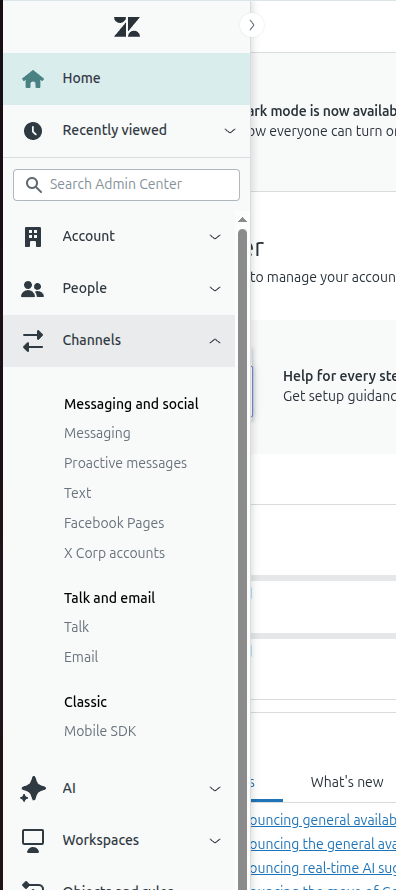Screen dimensions: 396x890
Task: Open the Messaging link
Action: (97, 433)
